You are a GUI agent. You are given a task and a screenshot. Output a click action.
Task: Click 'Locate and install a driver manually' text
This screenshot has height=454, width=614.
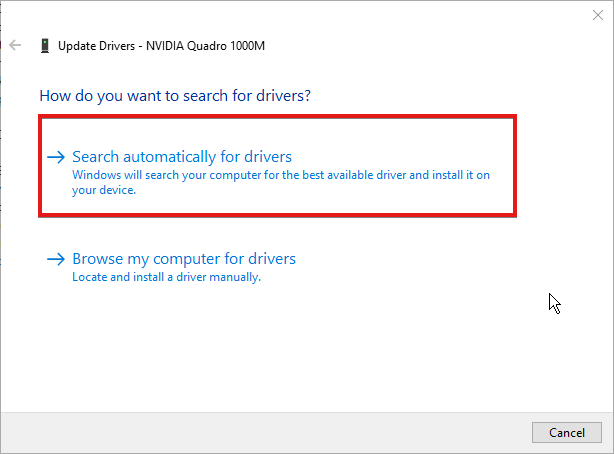point(166,277)
